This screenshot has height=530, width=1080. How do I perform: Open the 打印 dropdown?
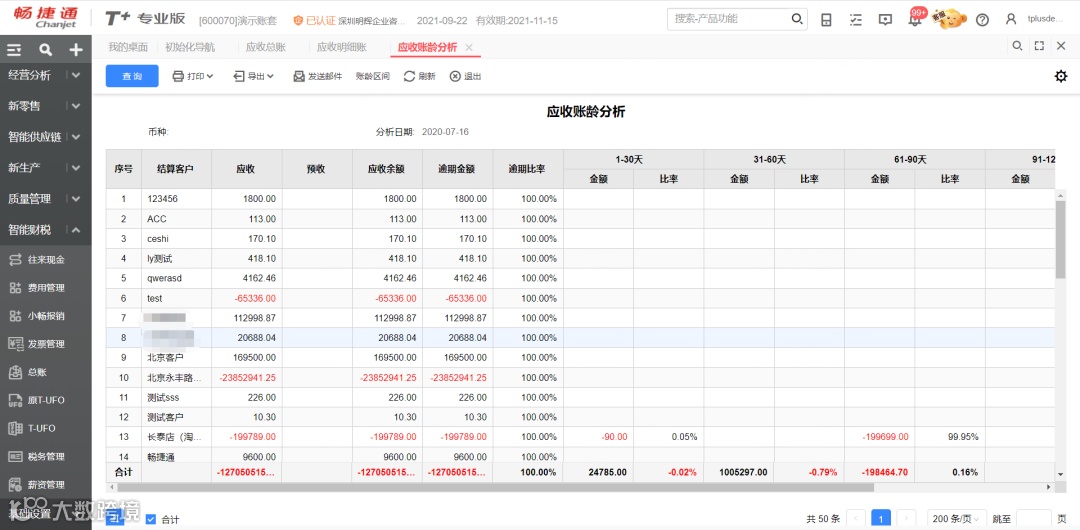click(193, 77)
